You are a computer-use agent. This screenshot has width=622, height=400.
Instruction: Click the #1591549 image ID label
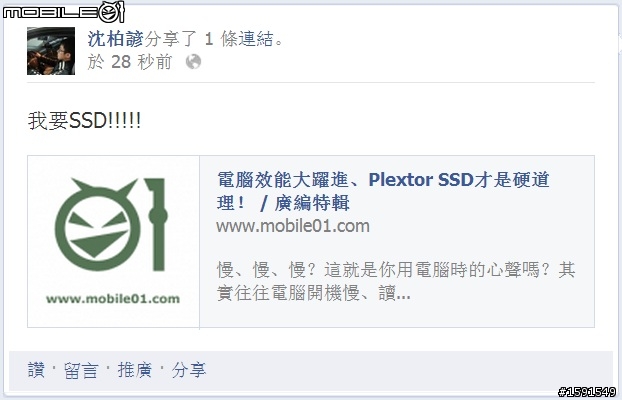click(587, 392)
